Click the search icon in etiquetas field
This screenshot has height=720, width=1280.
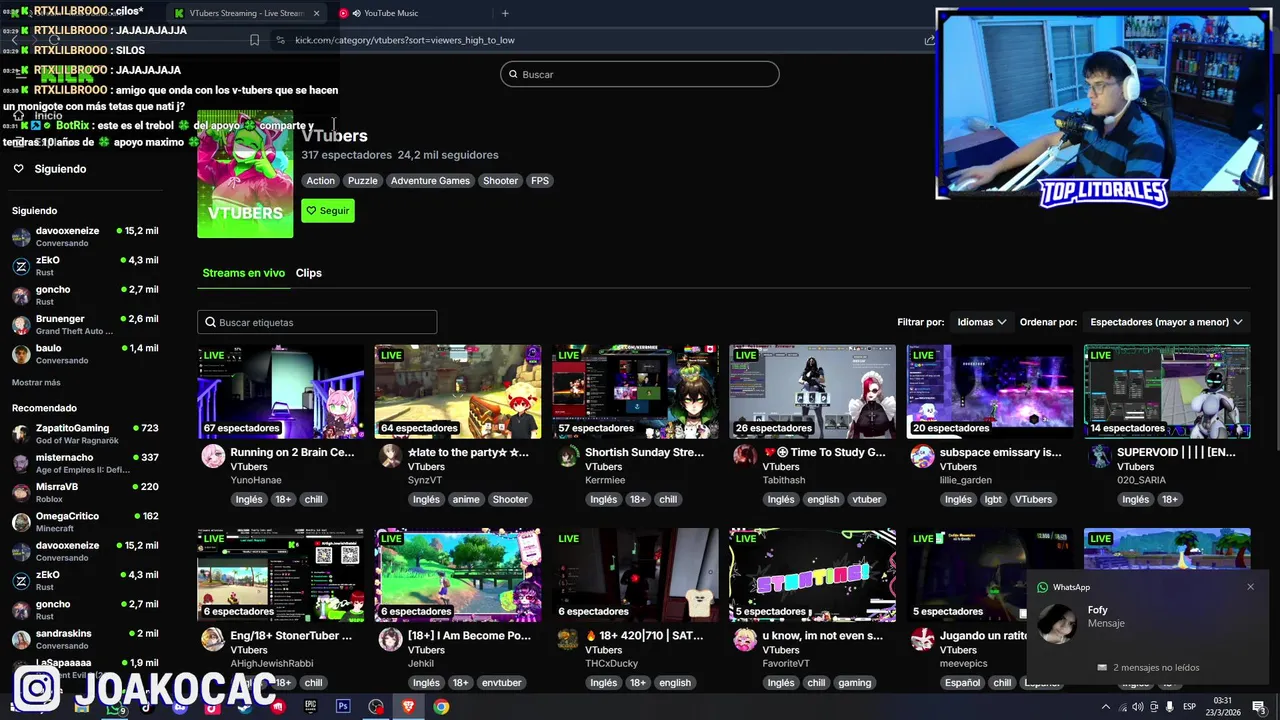coord(210,322)
